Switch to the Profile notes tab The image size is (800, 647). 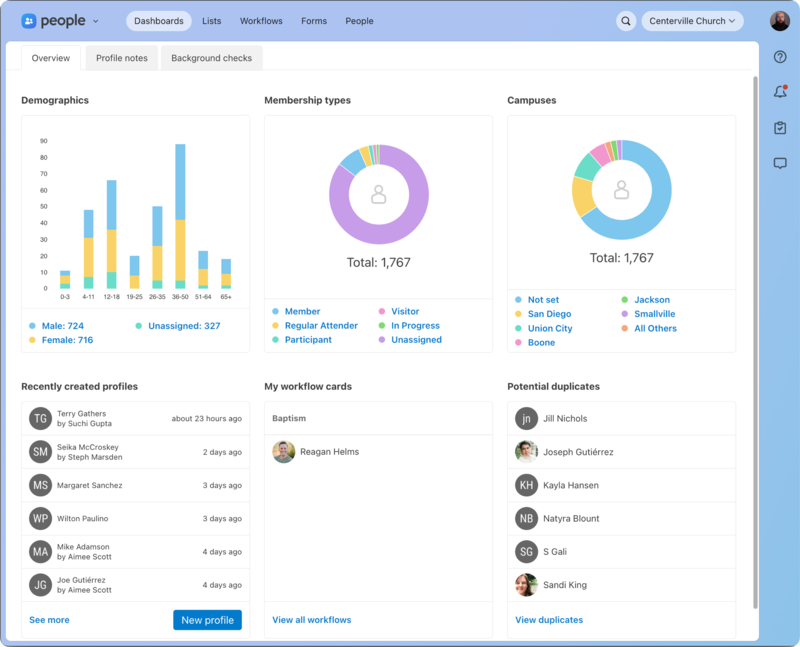(123, 58)
